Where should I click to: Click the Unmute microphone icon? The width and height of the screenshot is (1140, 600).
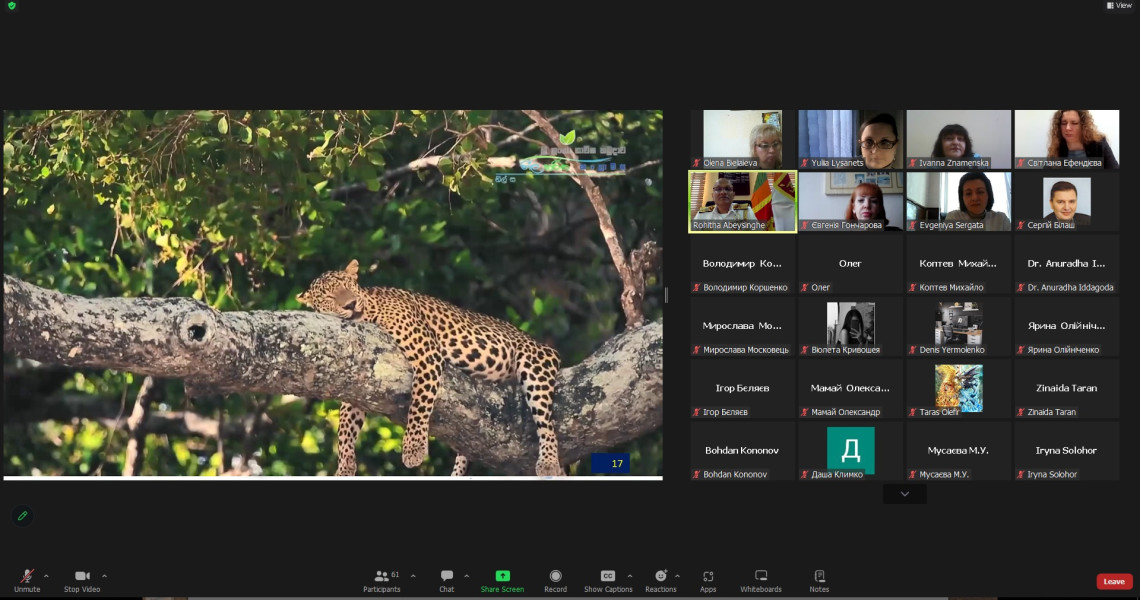click(x=27, y=576)
